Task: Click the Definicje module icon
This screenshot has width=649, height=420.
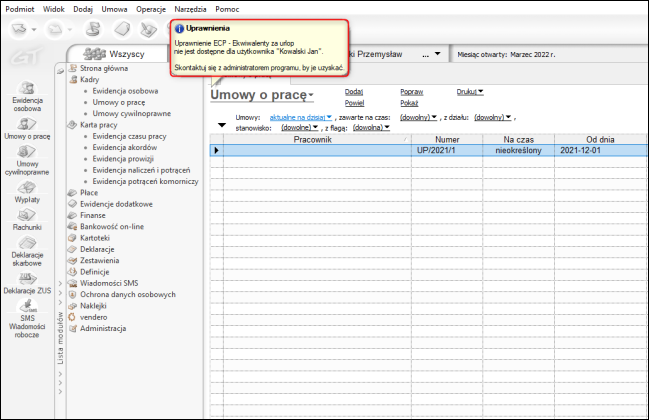Action: pos(72,272)
